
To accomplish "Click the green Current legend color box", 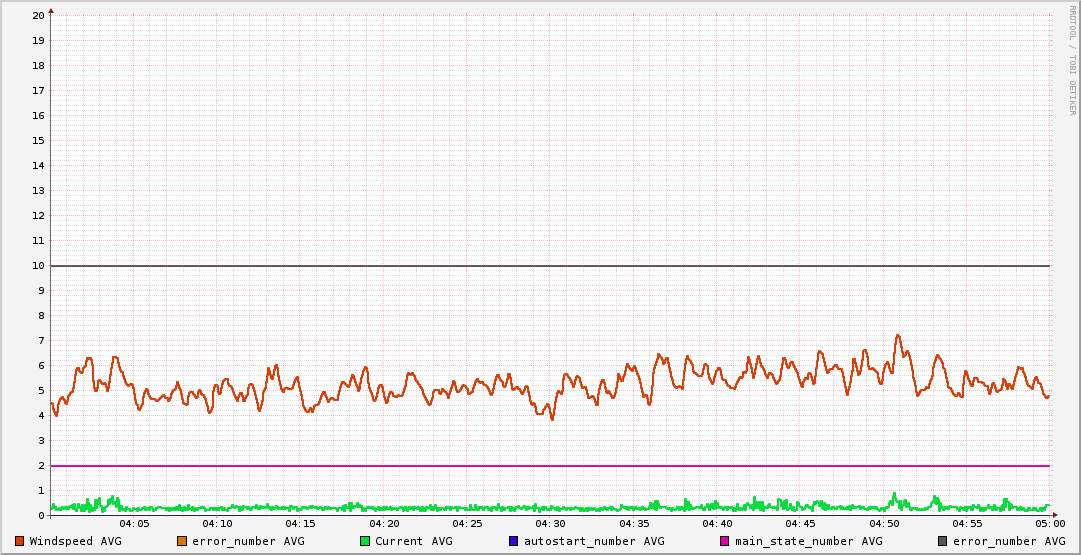I will point(365,541).
